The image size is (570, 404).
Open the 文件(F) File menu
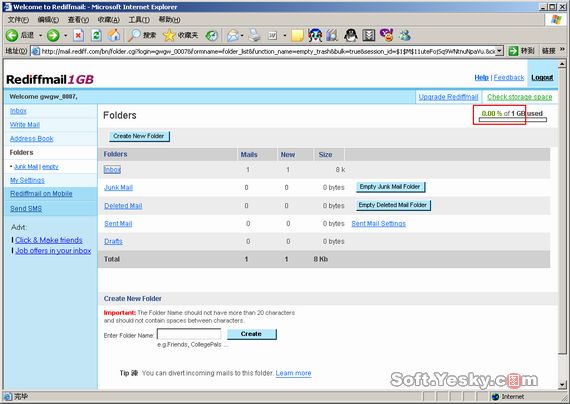pyautogui.click(x=18, y=20)
